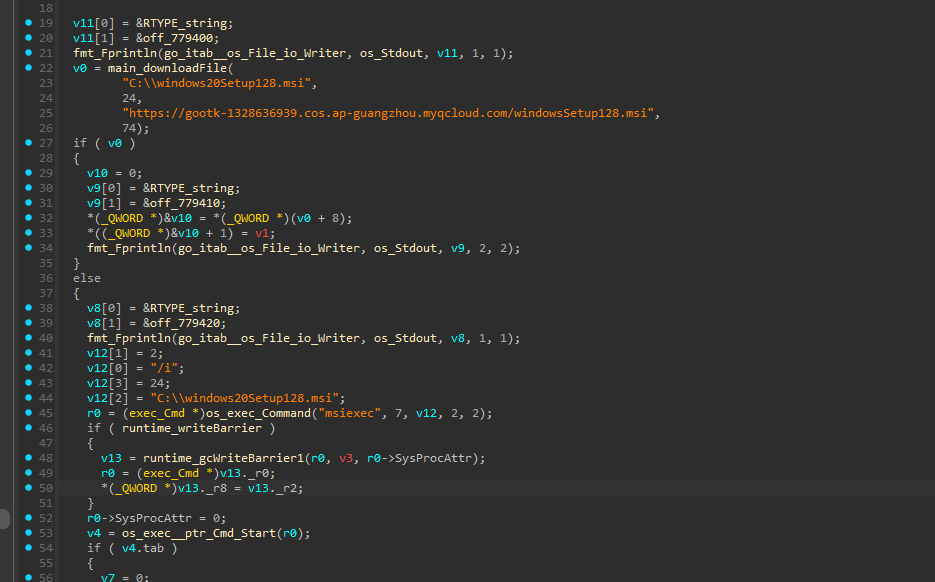This screenshot has width=935, height=582.
Task: Click the else keyword on line 36
Action: pyautogui.click(x=86, y=278)
